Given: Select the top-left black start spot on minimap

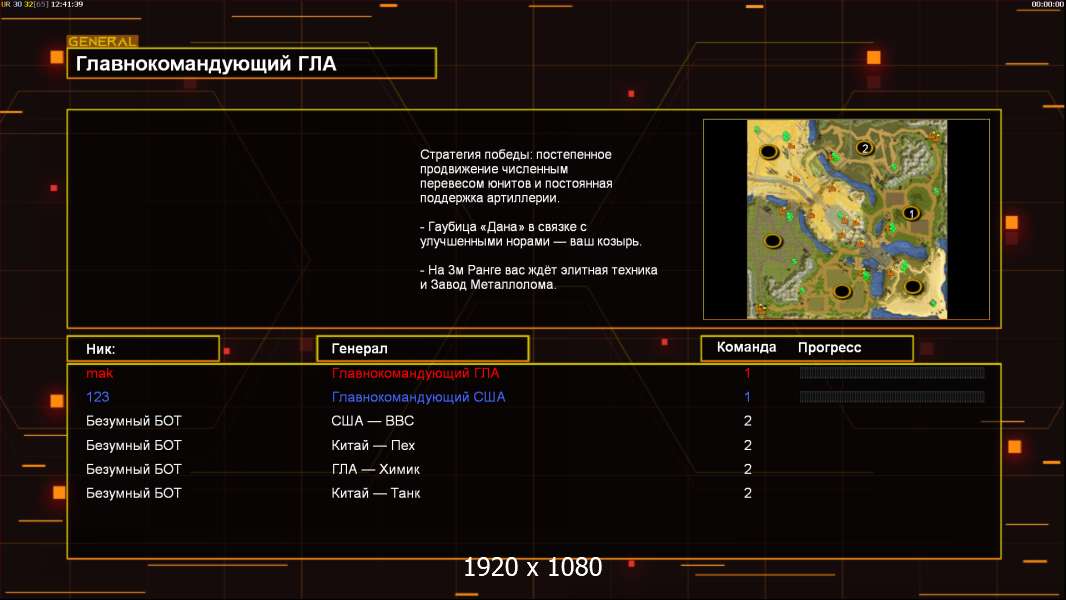Looking at the screenshot, I should click(769, 151).
